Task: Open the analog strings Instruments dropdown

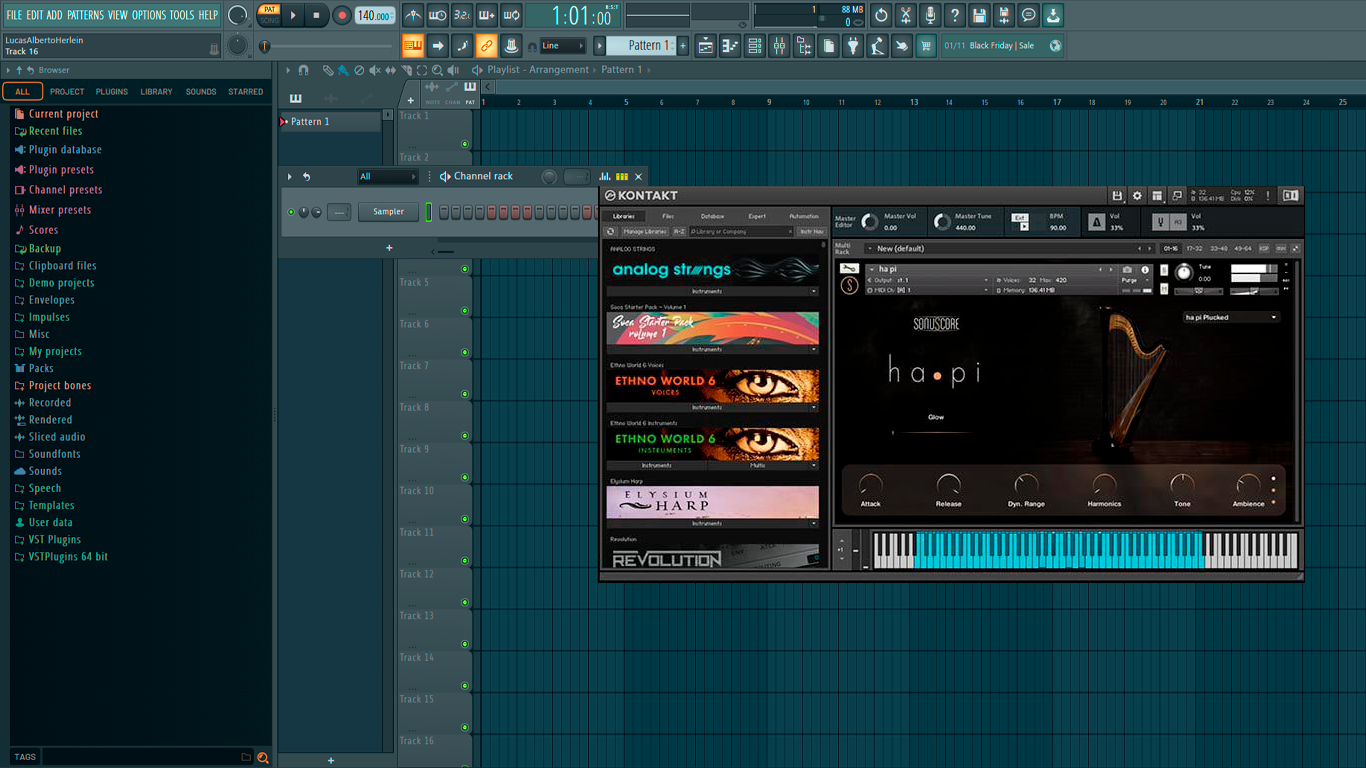Action: (x=712, y=291)
